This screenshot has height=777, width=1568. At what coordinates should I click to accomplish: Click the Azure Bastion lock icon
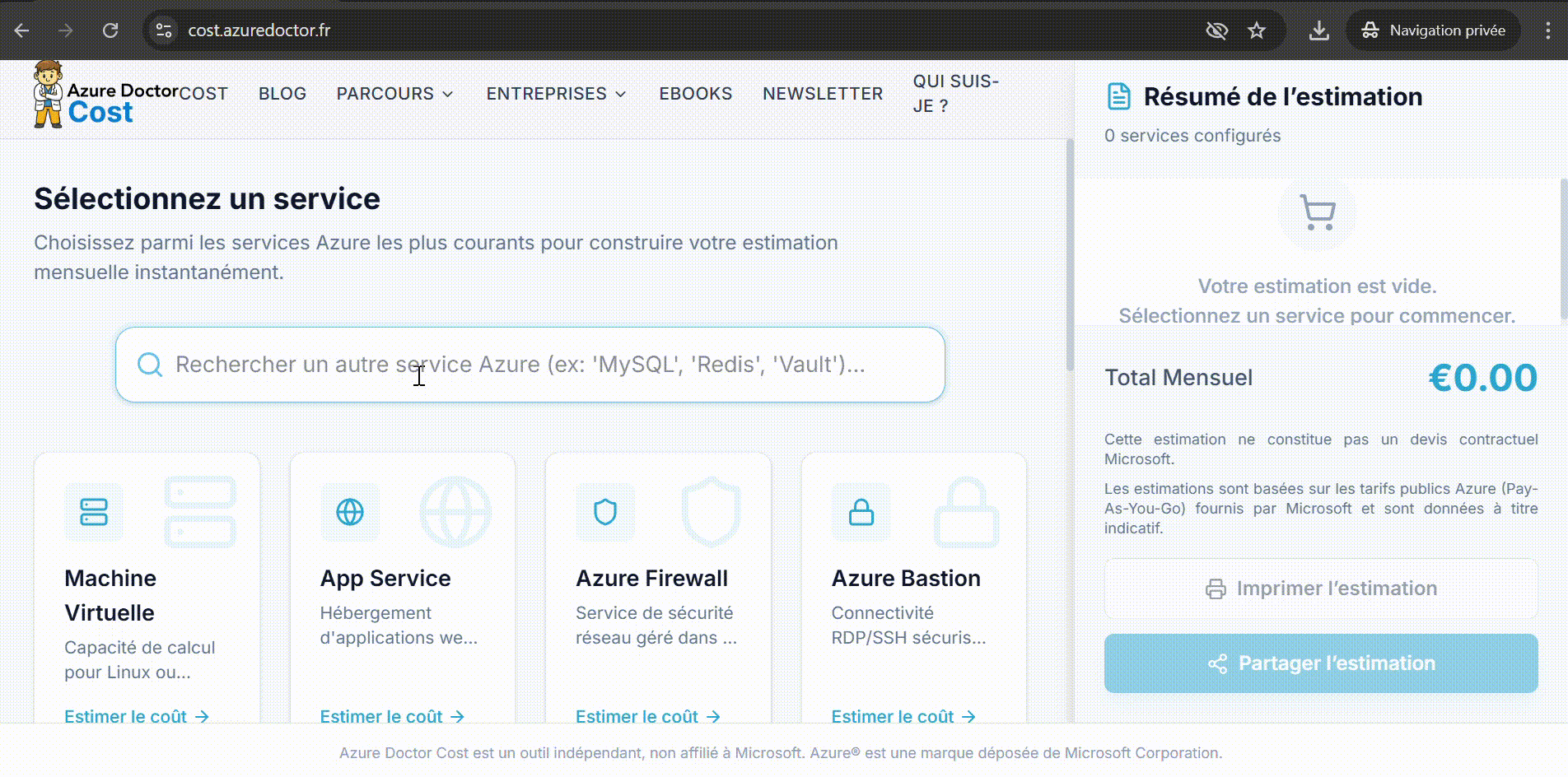click(x=861, y=512)
